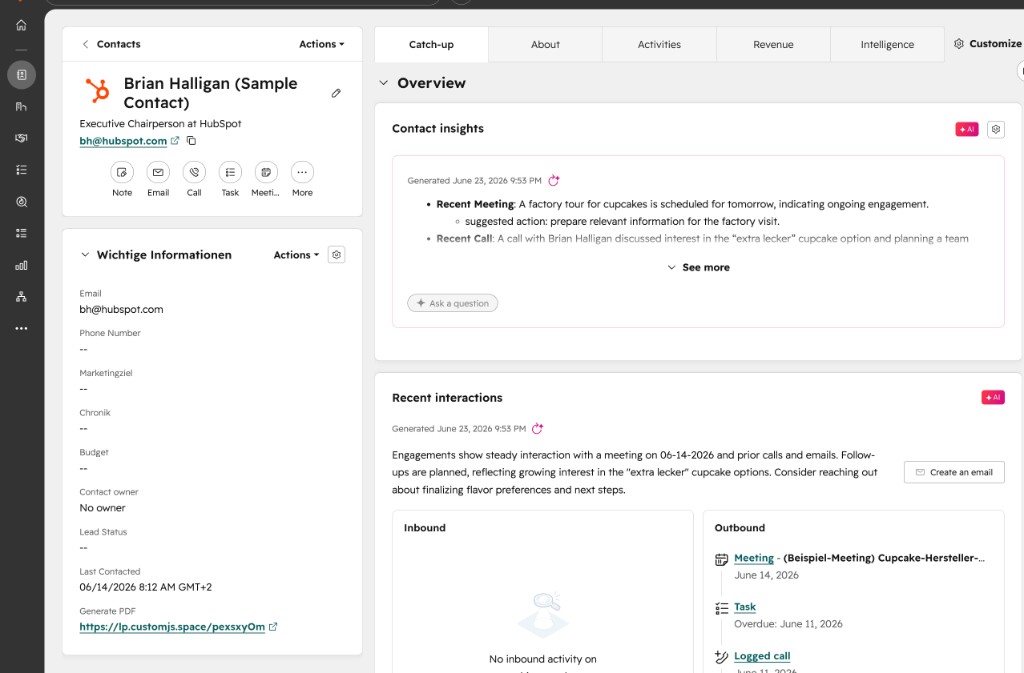Open the external link icon beside Generate PDF URL

click(273, 627)
